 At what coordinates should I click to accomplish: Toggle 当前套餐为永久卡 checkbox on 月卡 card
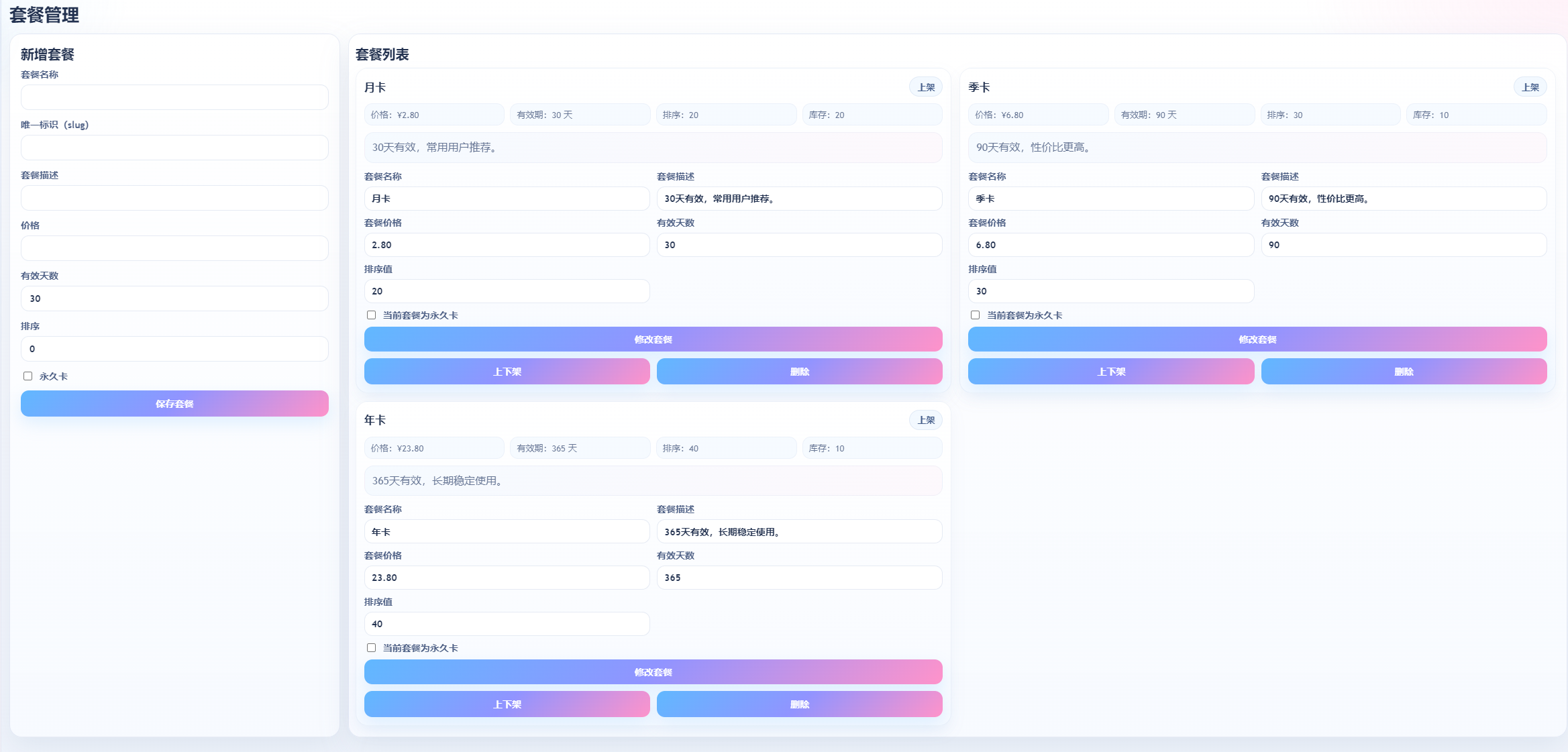click(x=371, y=315)
